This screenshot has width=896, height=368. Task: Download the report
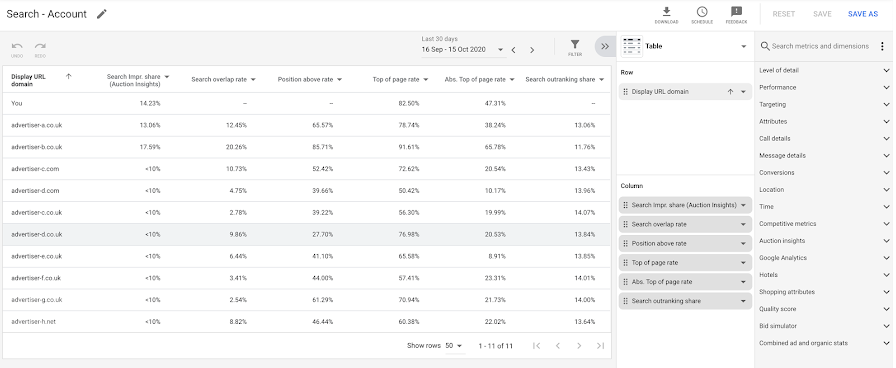(x=666, y=15)
